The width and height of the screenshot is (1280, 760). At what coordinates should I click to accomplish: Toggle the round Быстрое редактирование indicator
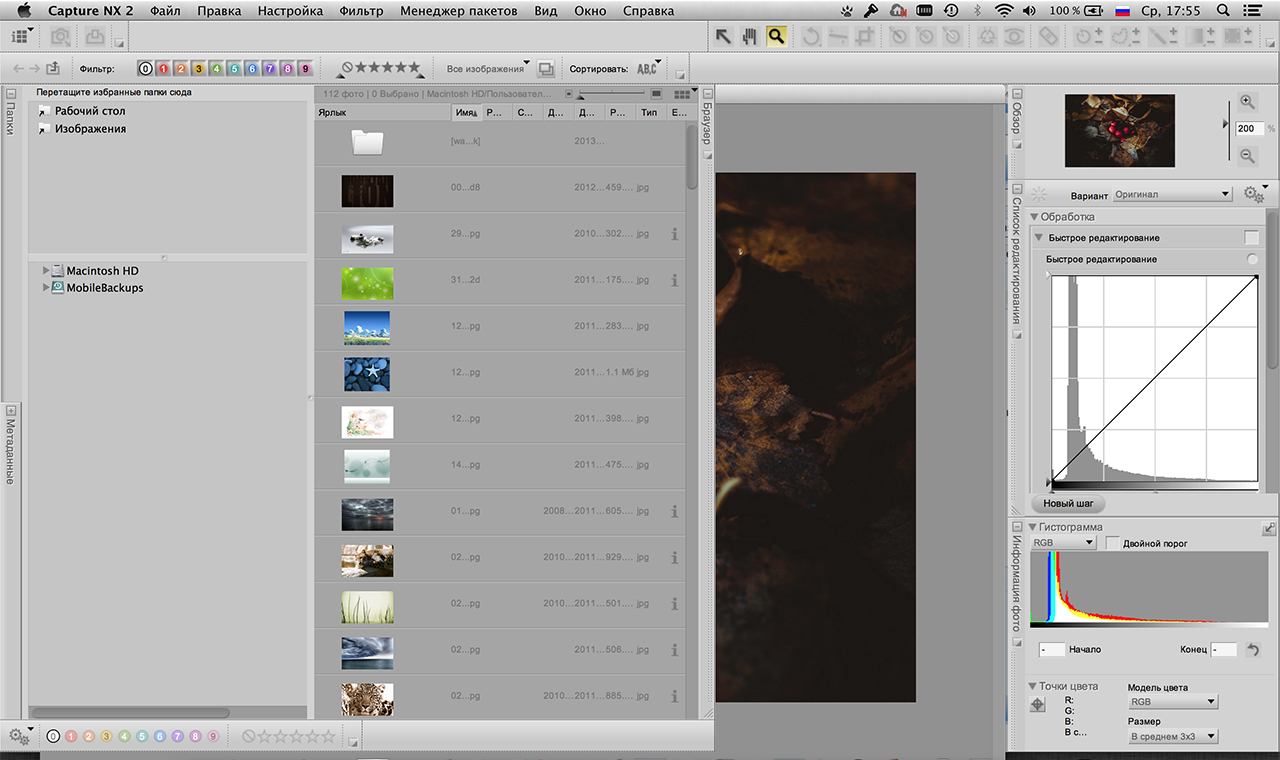point(1252,259)
